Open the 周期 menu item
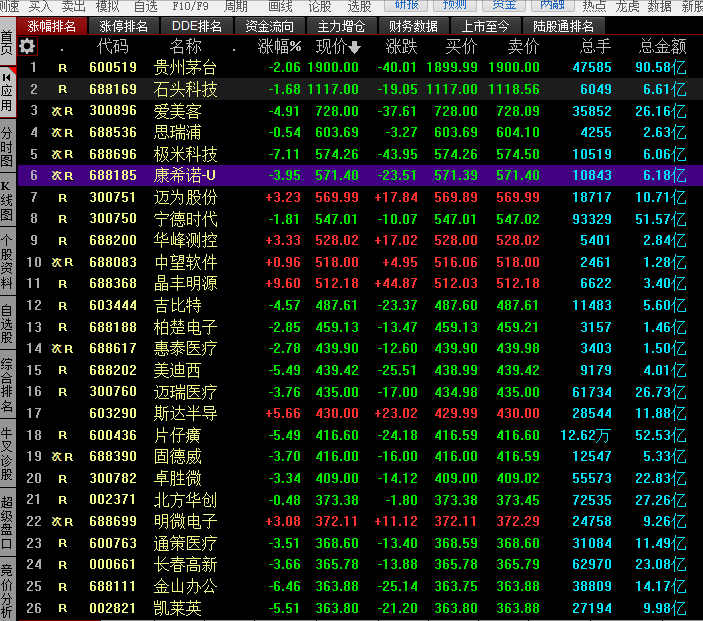 [x=235, y=6]
